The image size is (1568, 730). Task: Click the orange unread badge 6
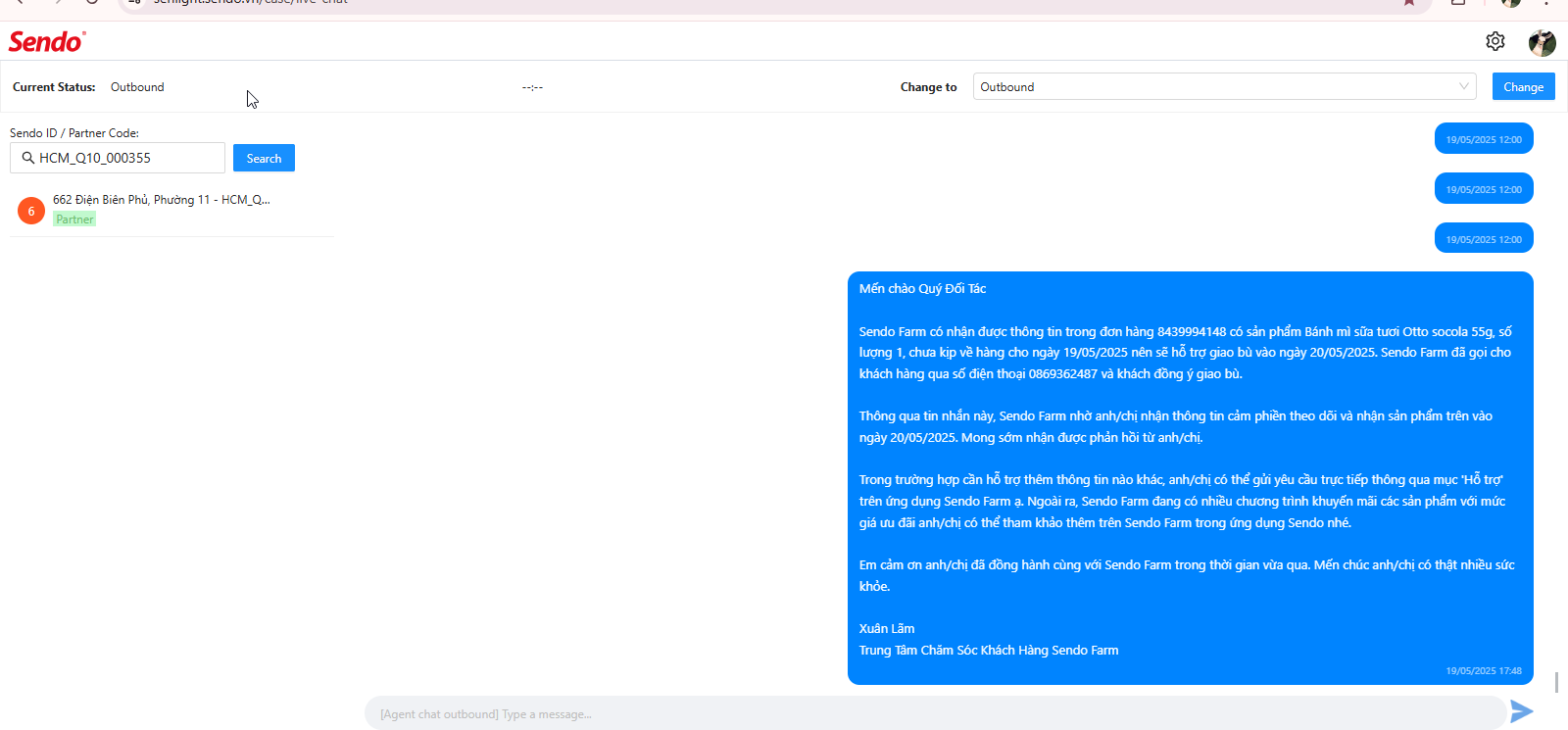click(x=31, y=211)
